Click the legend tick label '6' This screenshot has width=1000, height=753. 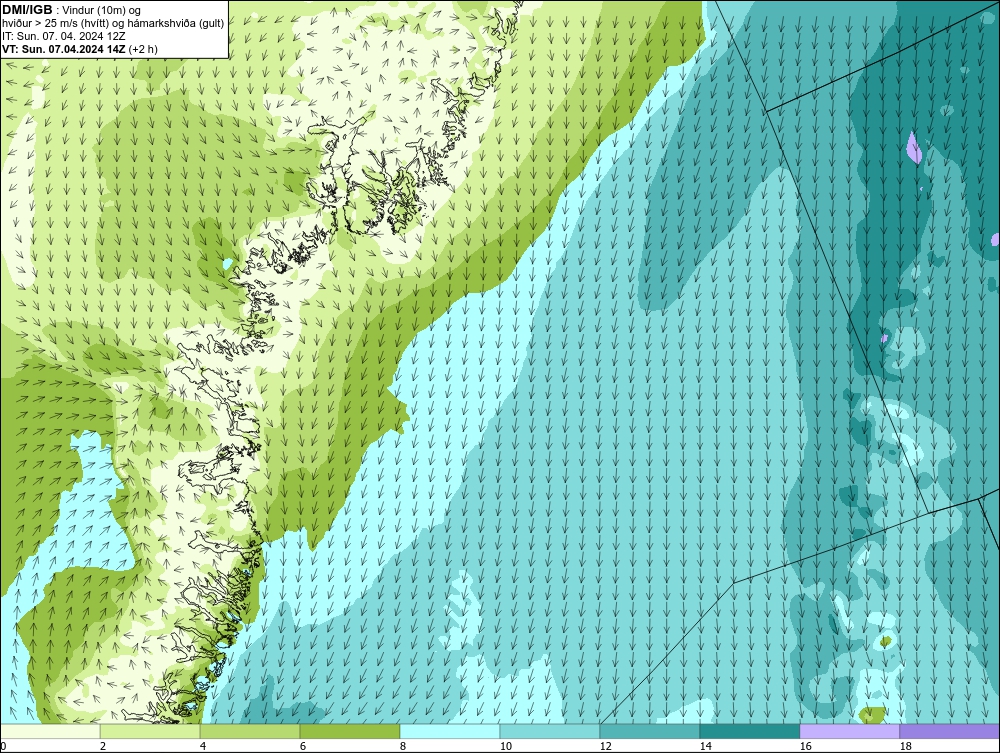302,746
